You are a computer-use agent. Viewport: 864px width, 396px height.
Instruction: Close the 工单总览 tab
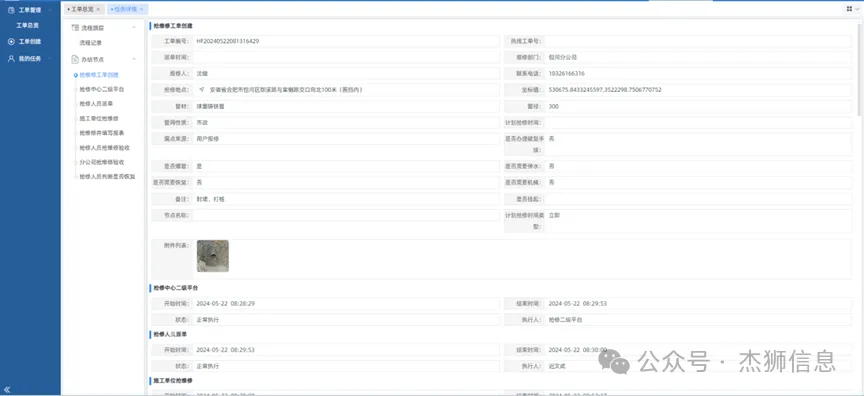(98, 9)
